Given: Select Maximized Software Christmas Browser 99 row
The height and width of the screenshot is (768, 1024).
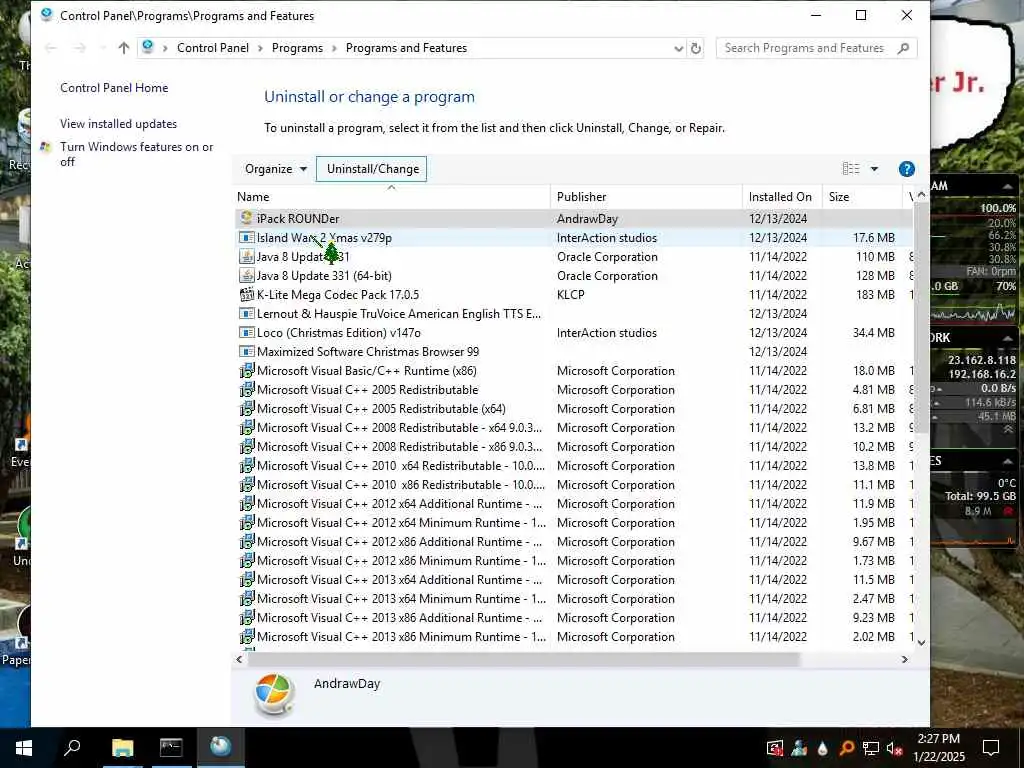Looking at the screenshot, I should click(x=573, y=352).
